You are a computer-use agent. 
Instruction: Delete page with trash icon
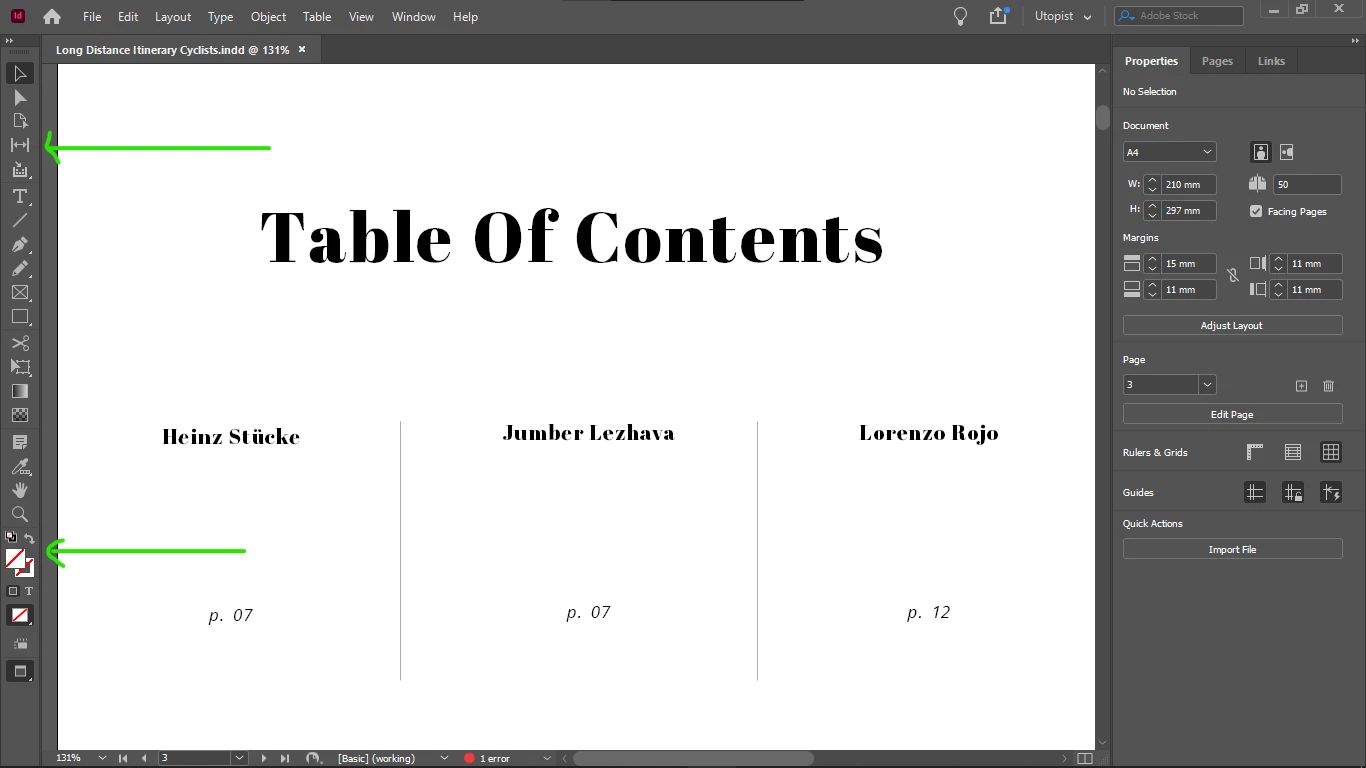pyautogui.click(x=1328, y=385)
